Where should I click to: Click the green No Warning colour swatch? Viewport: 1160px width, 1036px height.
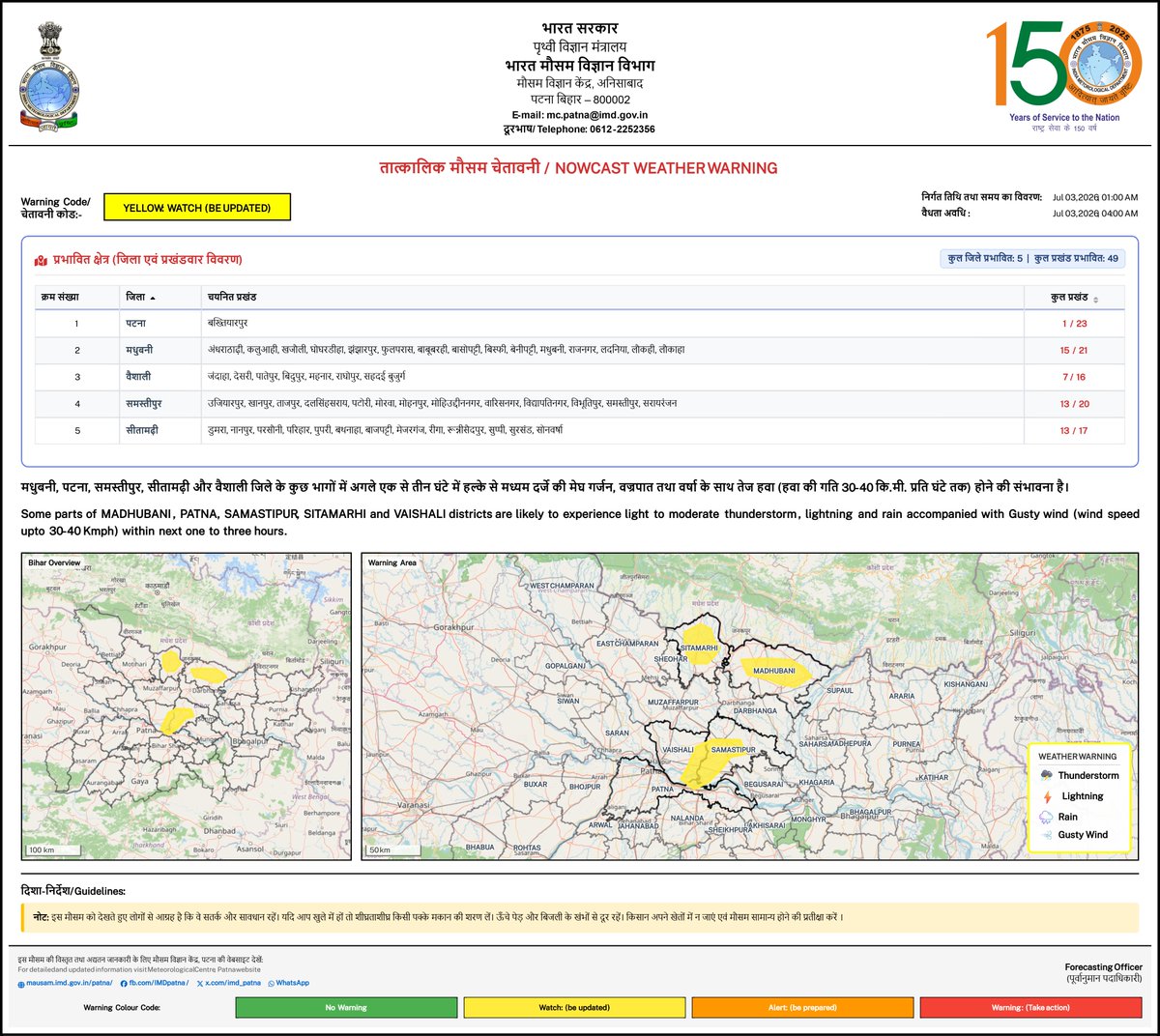346,1007
